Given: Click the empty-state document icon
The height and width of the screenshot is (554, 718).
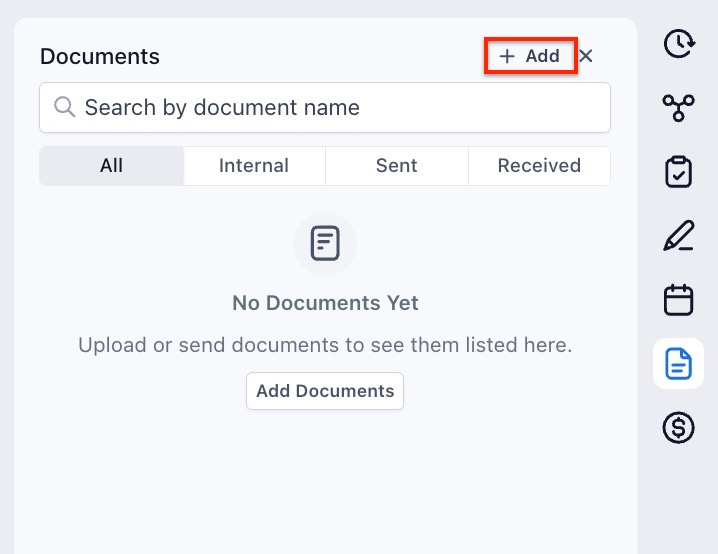Looking at the screenshot, I should coord(325,244).
